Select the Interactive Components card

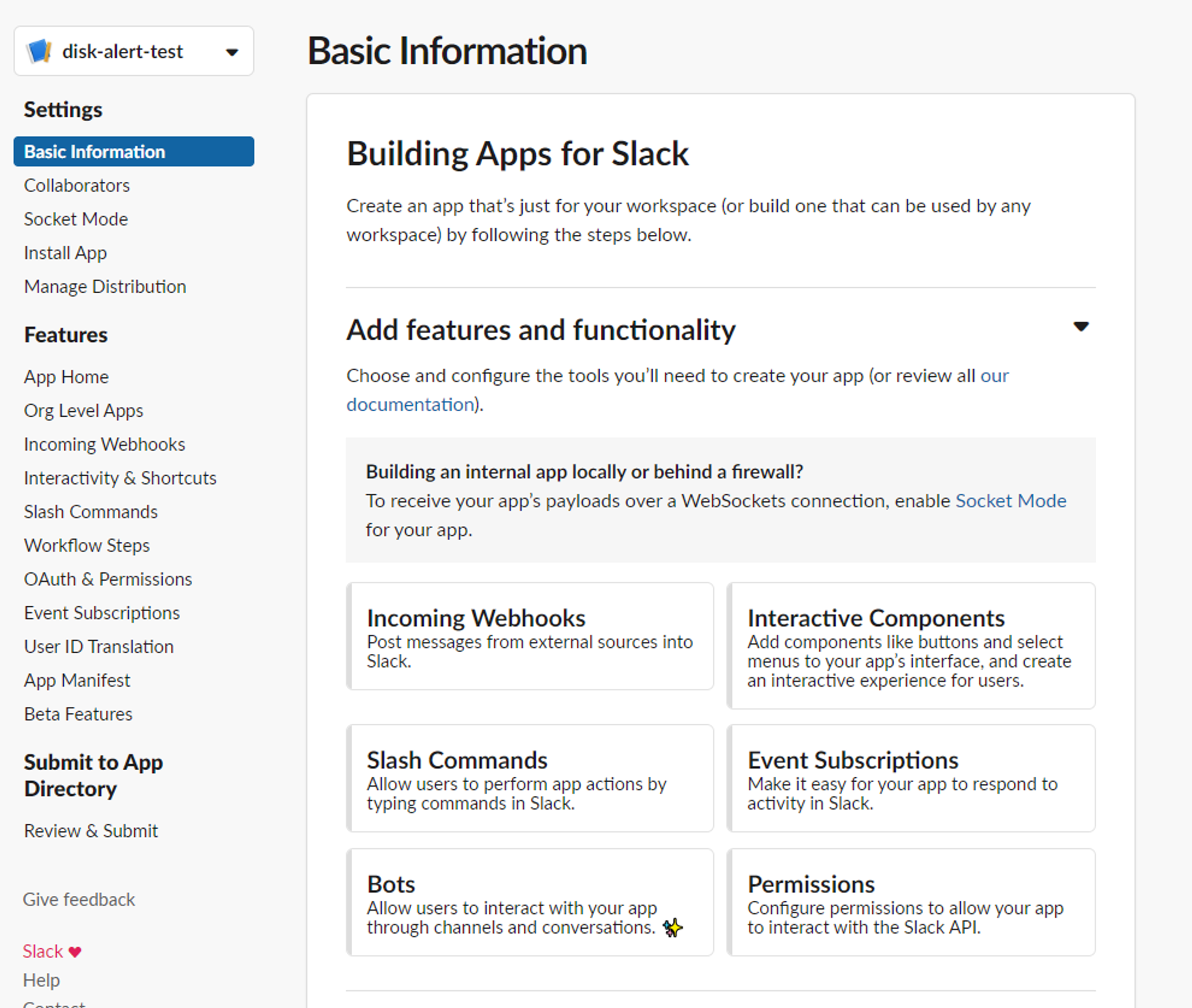tap(911, 646)
